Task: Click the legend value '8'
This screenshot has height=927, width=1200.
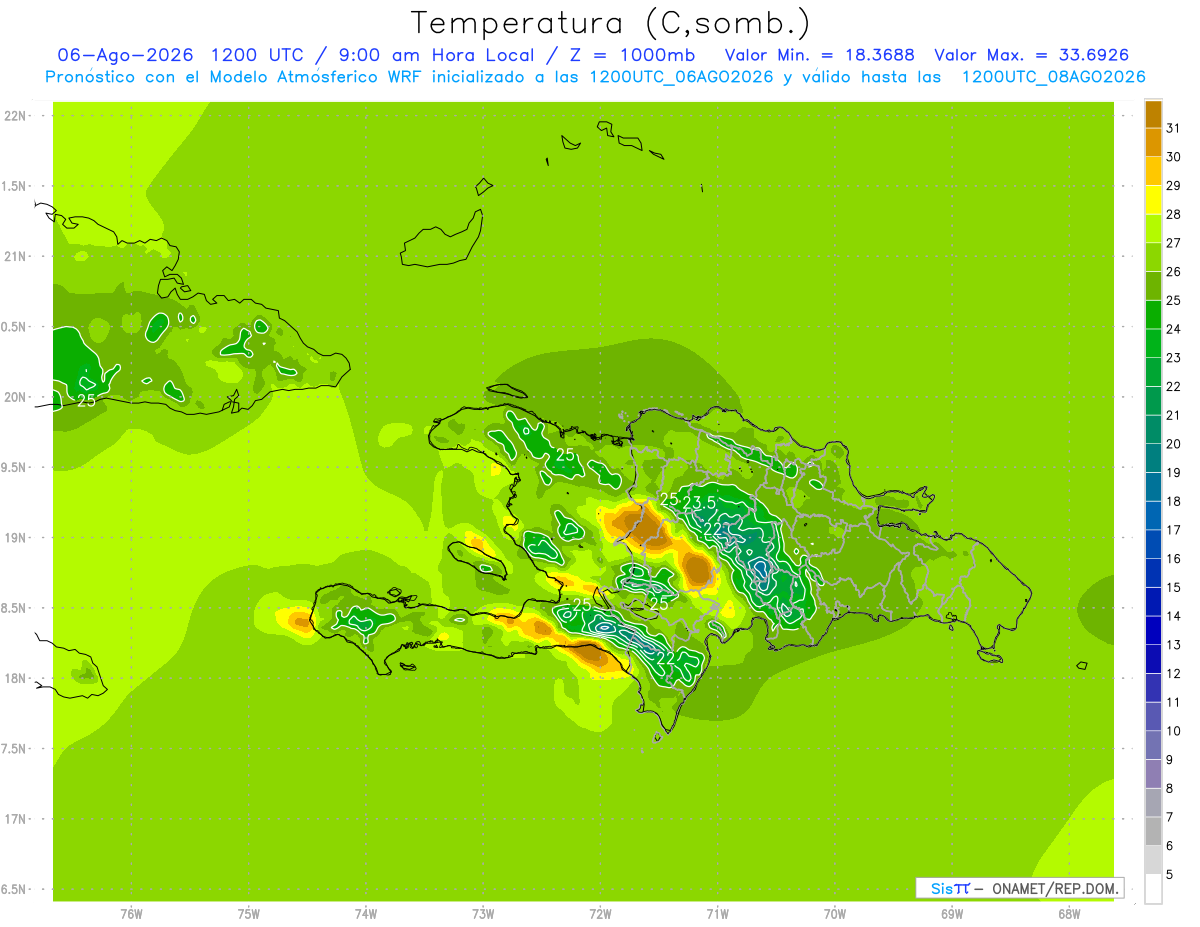Action: (1169, 788)
